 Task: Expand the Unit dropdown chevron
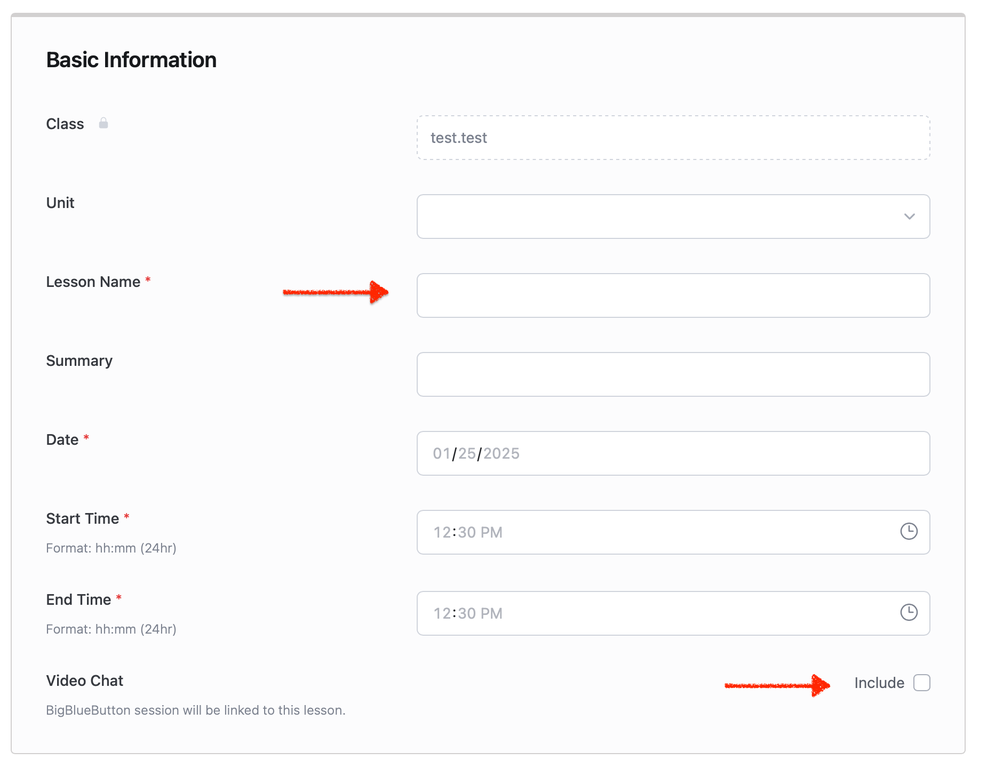[909, 216]
